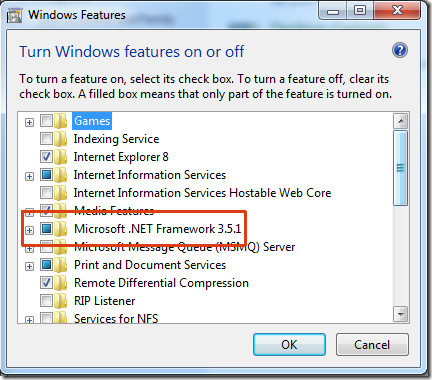Uncheck the Internet Explorer 8 checkbox
Image resolution: width=432 pixels, height=380 pixels.
46,156
